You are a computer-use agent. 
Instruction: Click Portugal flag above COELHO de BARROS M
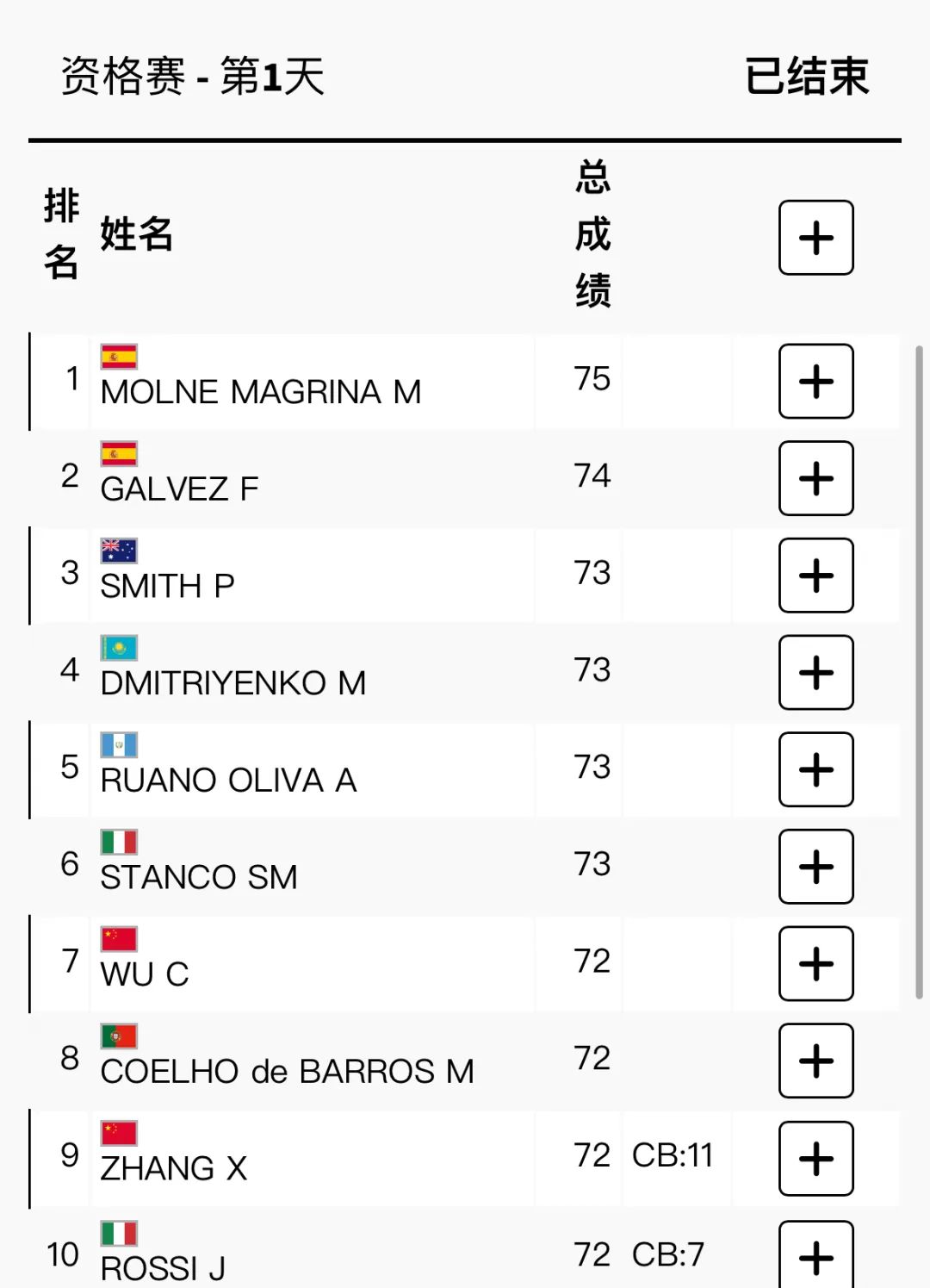coord(119,1036)
